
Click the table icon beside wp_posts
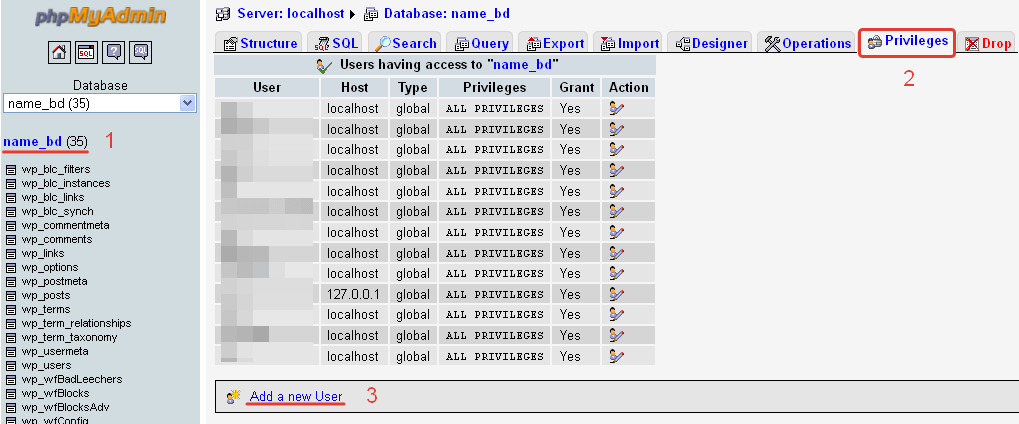tap(11, 296)
